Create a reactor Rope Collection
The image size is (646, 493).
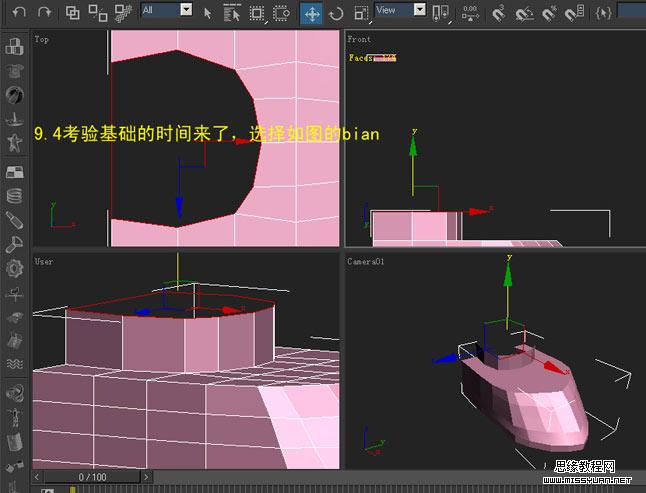(14, 119)
